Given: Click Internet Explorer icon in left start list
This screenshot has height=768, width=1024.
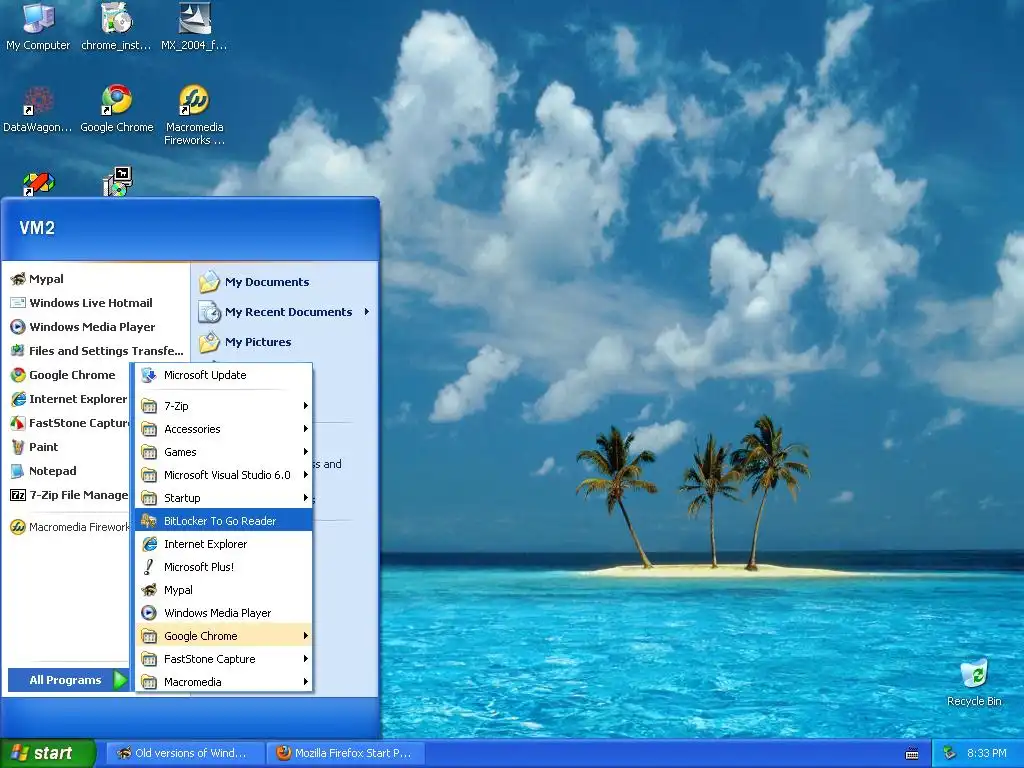Looking at the screenshot, I should click(x=18, y=398).
